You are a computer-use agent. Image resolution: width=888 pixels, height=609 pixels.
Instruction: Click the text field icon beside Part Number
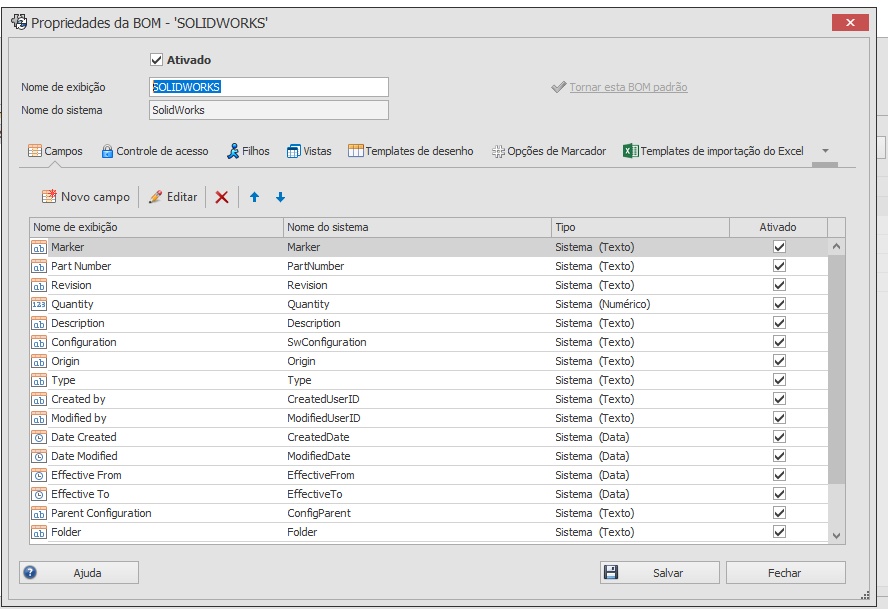click(39, 266)
